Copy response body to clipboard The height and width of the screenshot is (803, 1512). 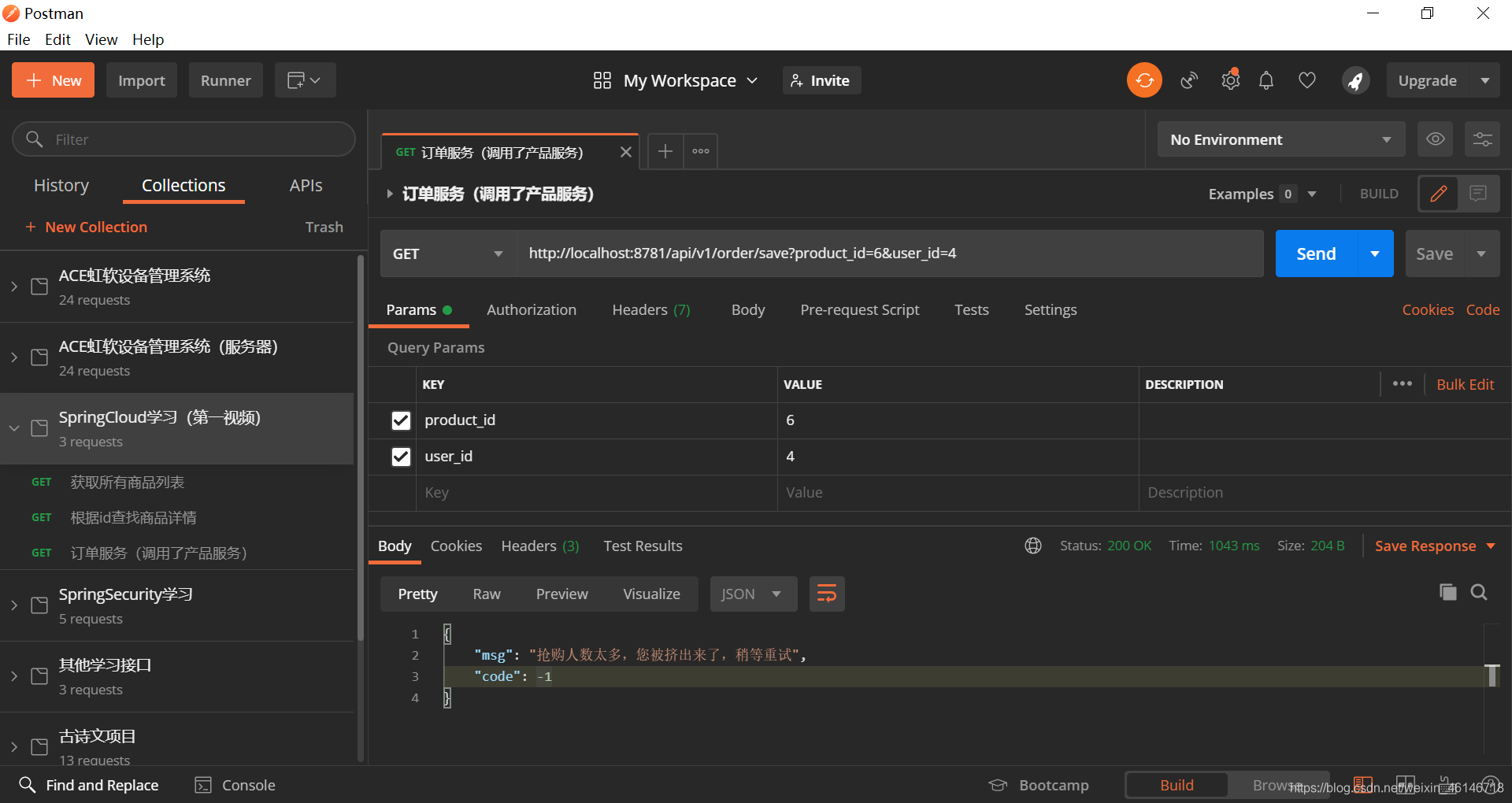point(1447,592)
